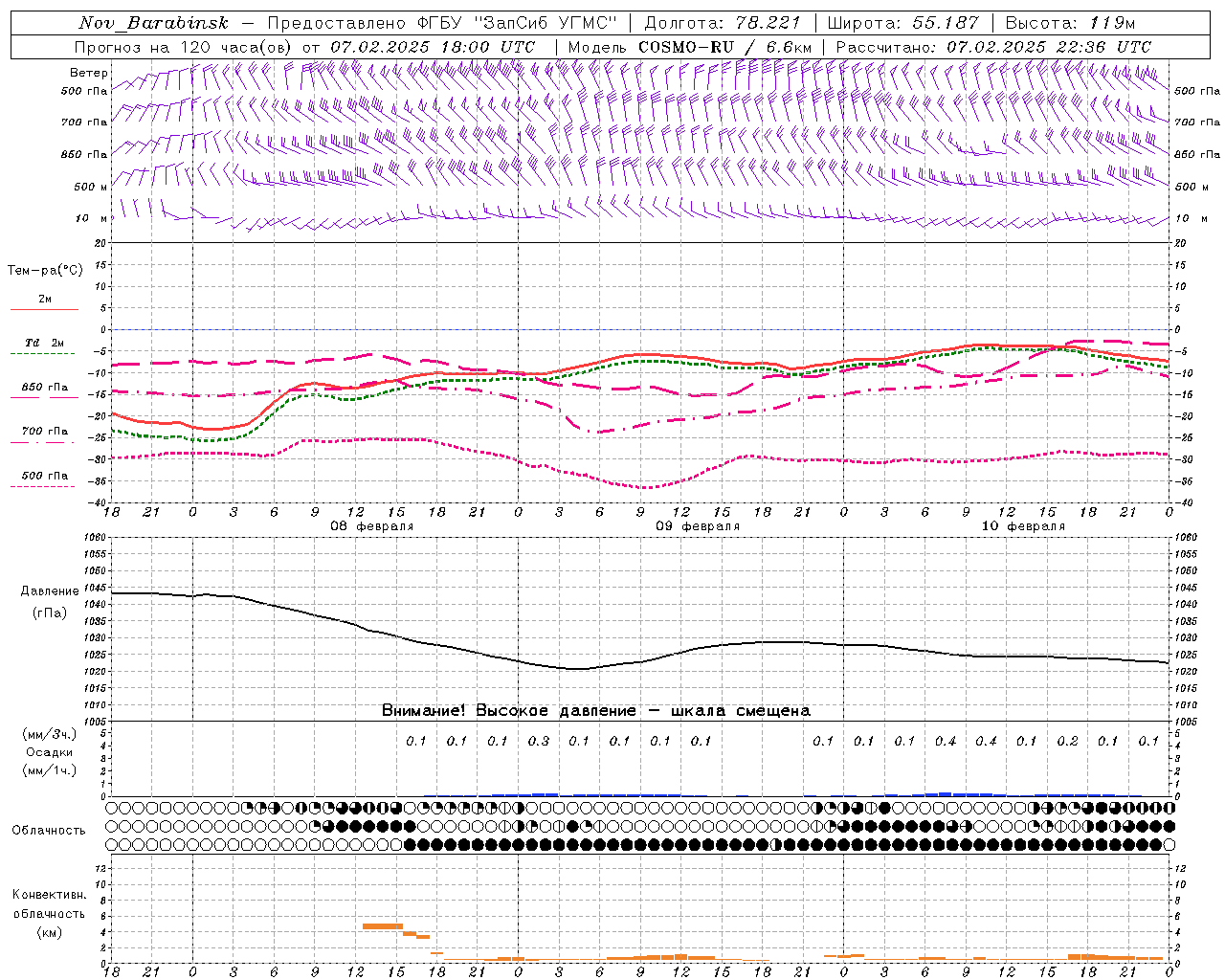Click the Конвективн. convective cloud label
Viewport: 1225px width, 980px height.
tap(49, 895)
